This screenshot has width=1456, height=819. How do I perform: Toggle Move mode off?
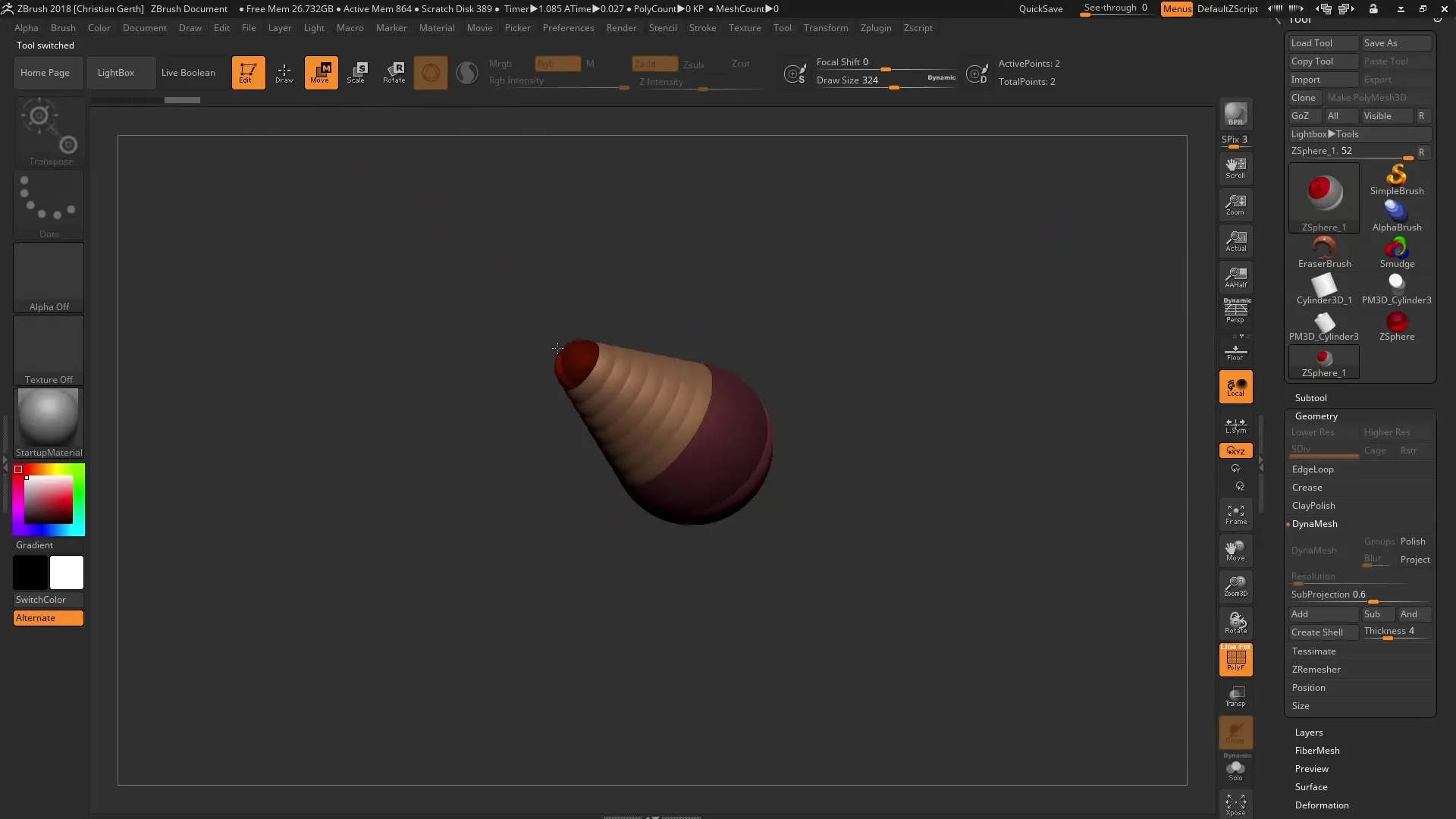point(321,73)
